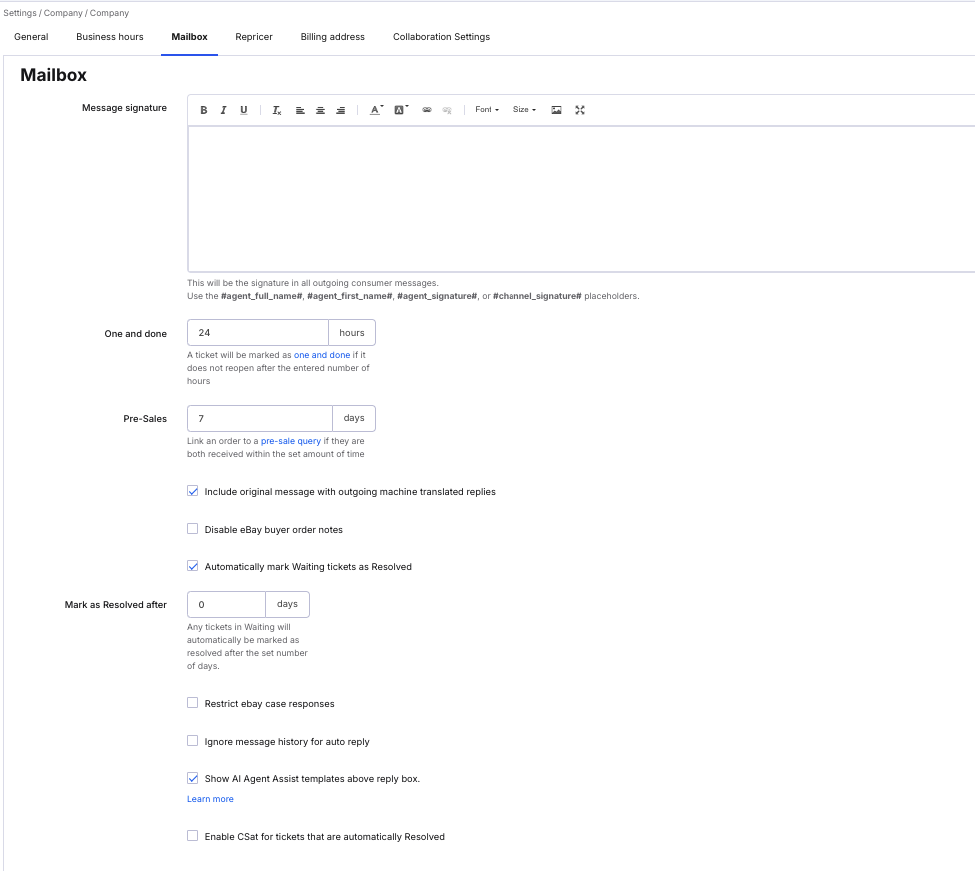
Task: Toggle italic formatting in signature editor
Action: tap(223, 110)
